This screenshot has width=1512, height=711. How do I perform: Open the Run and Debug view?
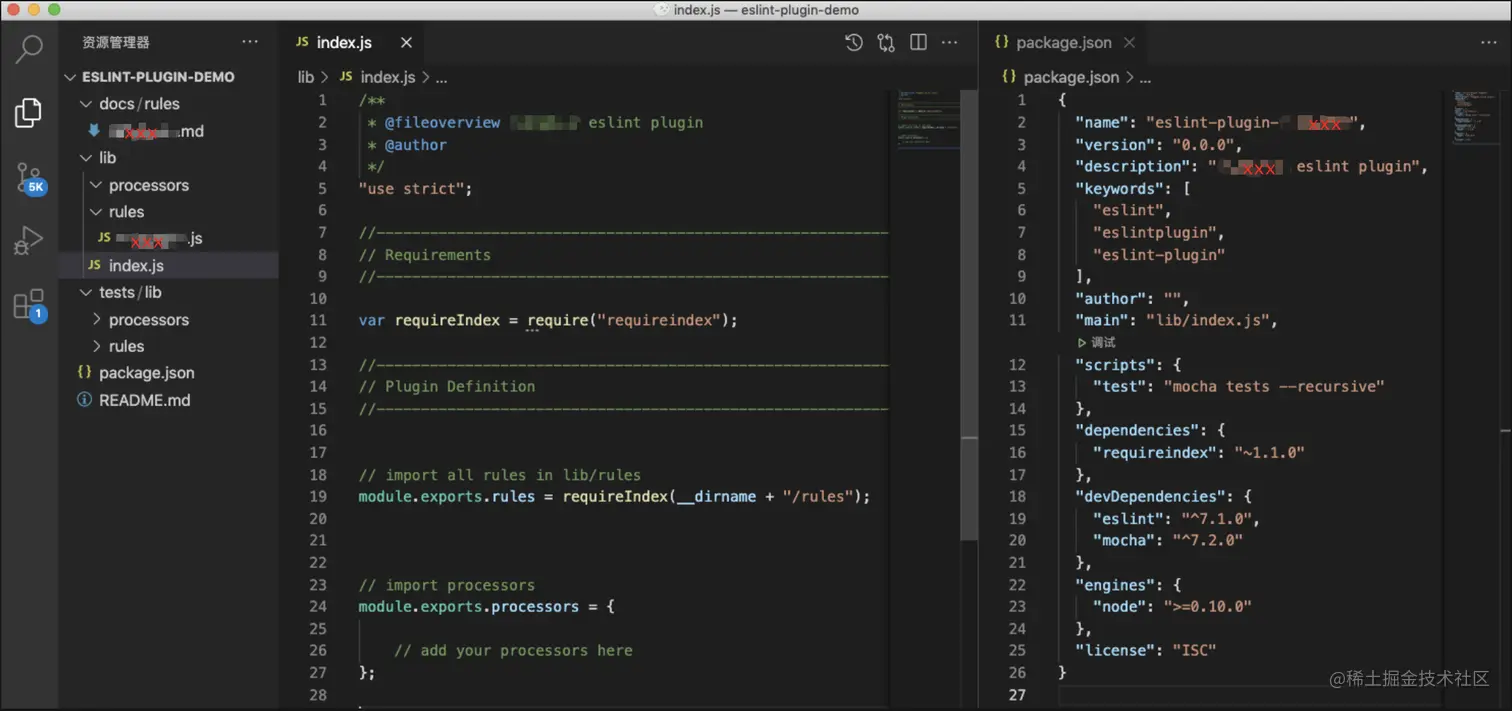pos(29,241)
